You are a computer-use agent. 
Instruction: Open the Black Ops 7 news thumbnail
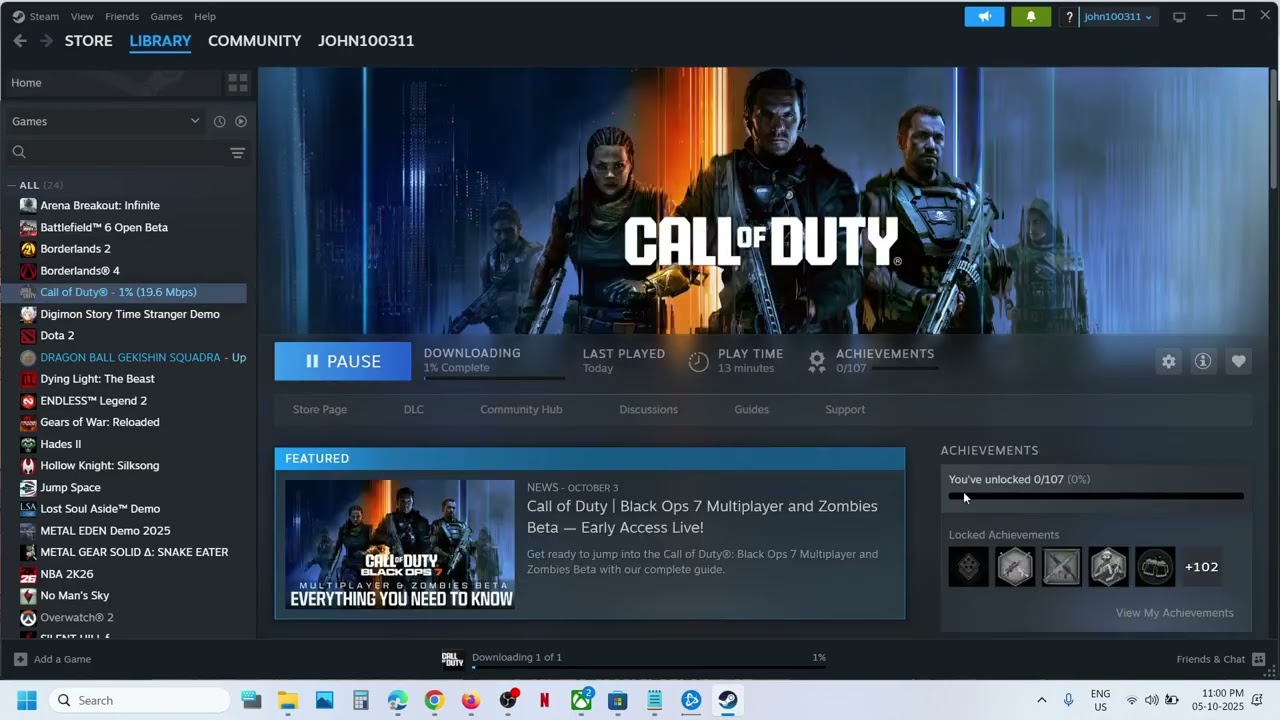click(400, 545)
